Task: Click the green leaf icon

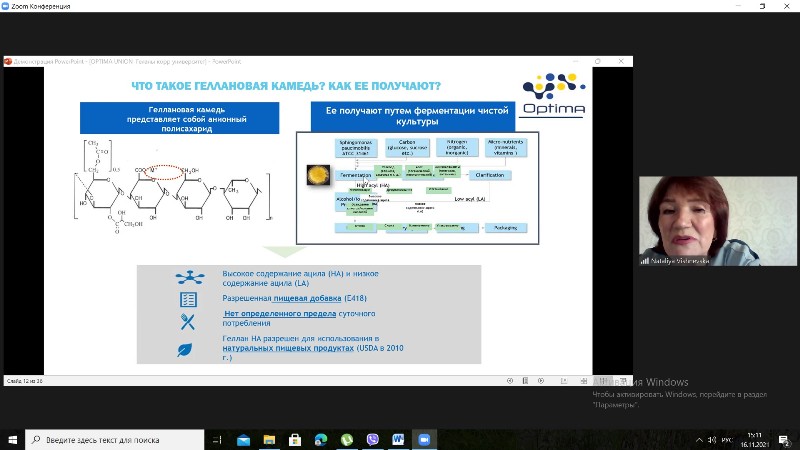Action: 185,349
